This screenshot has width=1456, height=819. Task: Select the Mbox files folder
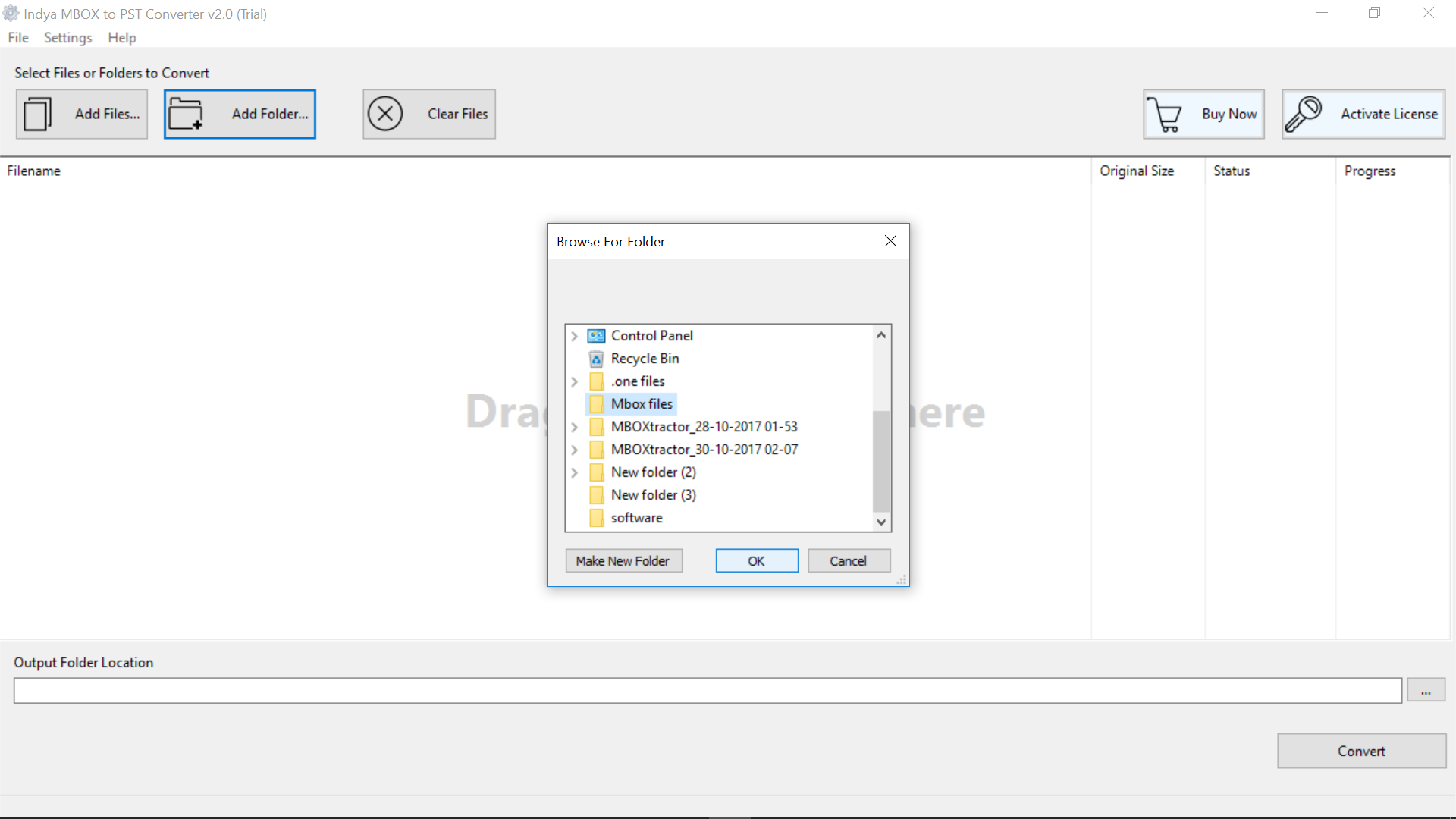[641, 403]
